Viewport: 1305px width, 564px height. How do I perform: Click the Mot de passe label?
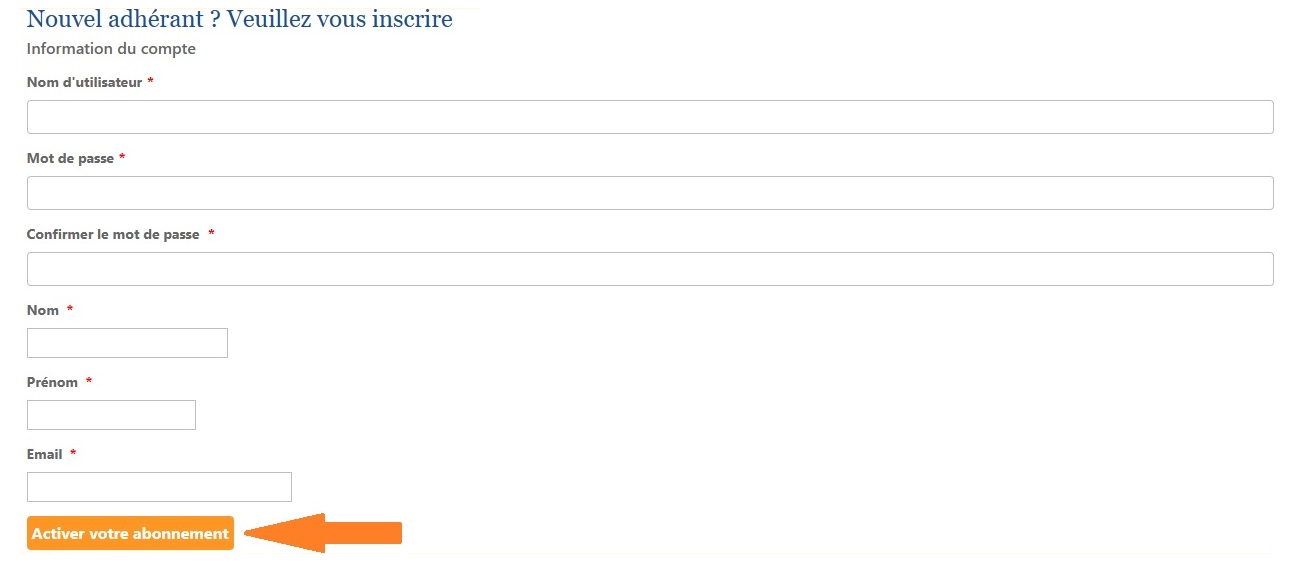[70, 158]
